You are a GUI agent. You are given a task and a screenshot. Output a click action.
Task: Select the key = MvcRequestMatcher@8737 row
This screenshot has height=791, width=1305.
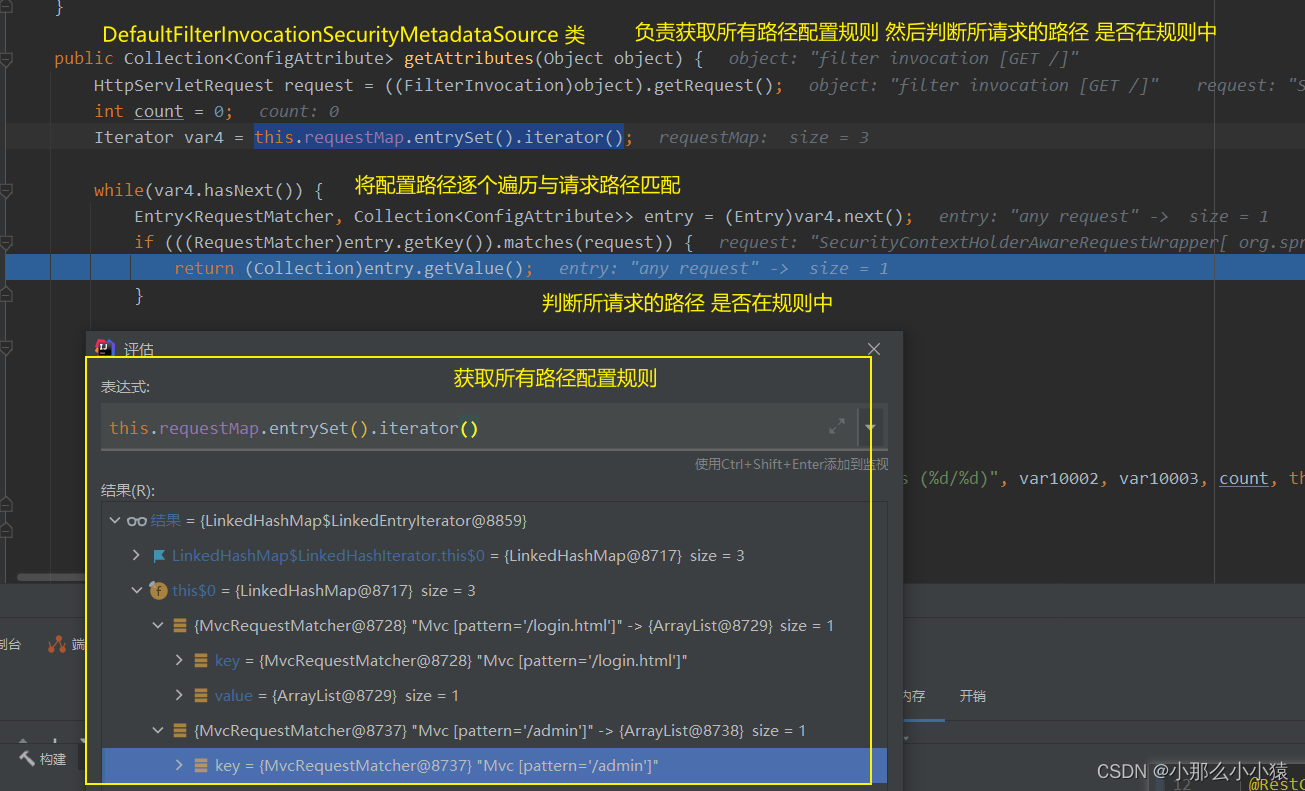tap(494, 765)
